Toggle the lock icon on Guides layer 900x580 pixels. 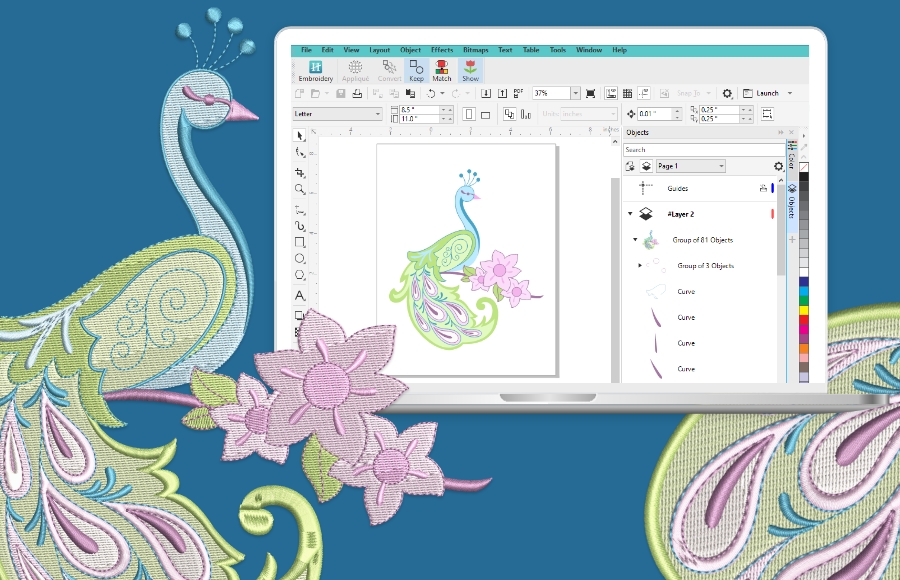763,188
